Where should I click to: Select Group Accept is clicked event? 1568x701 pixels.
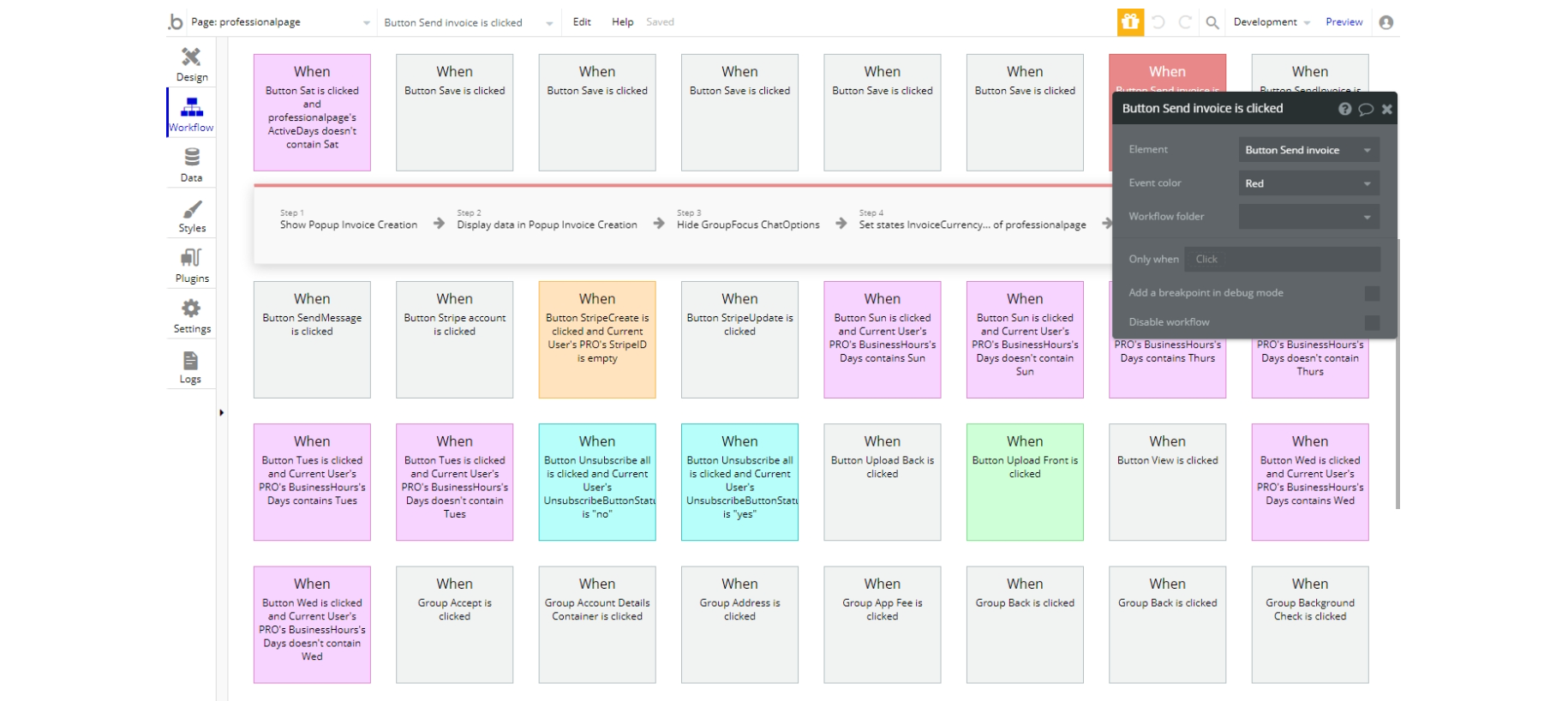click(x=454, y=625)
